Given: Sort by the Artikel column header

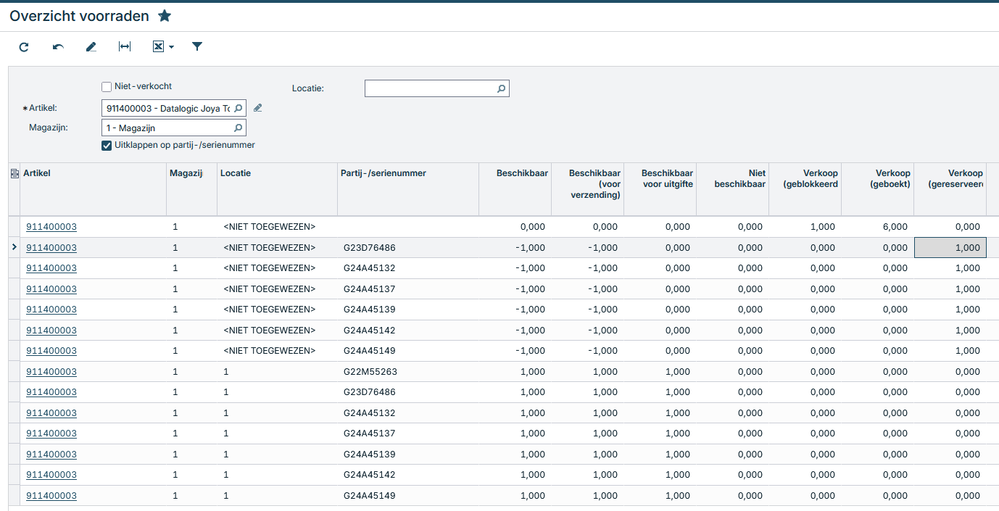Looking at the screenshot, I should [x=93, y=189].
